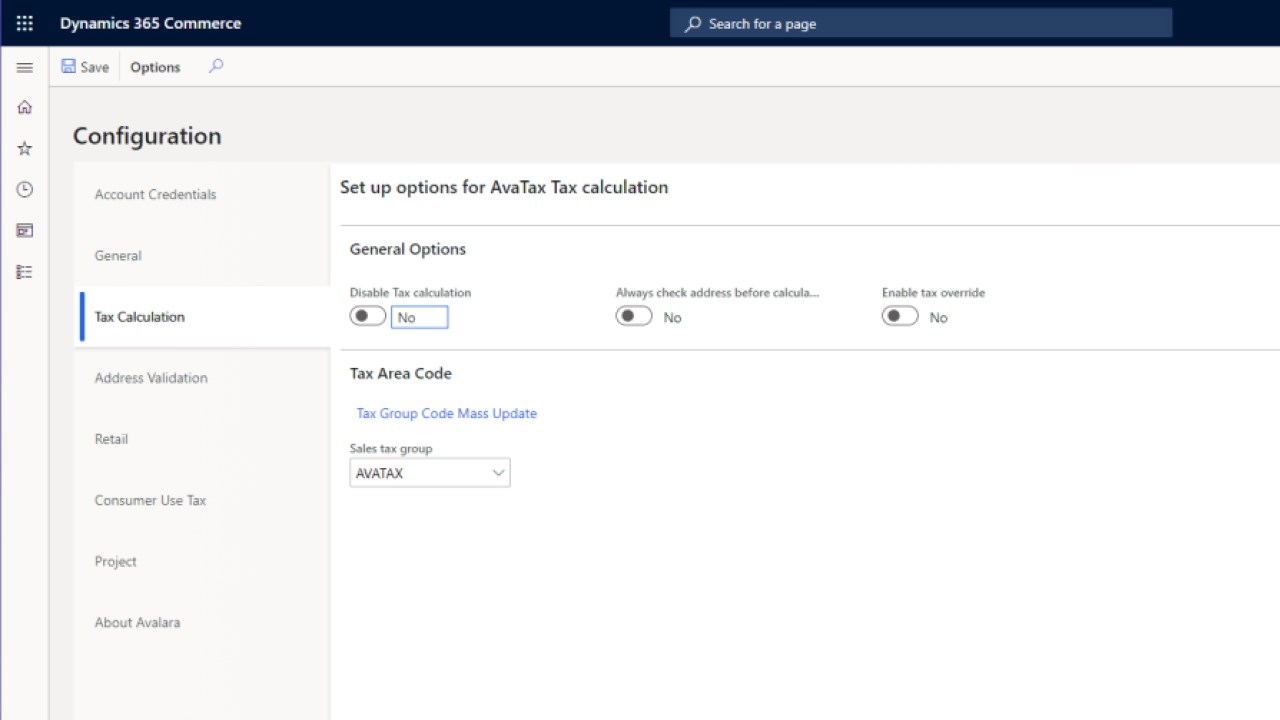Click the focused 'No' value box

[419, 317]
